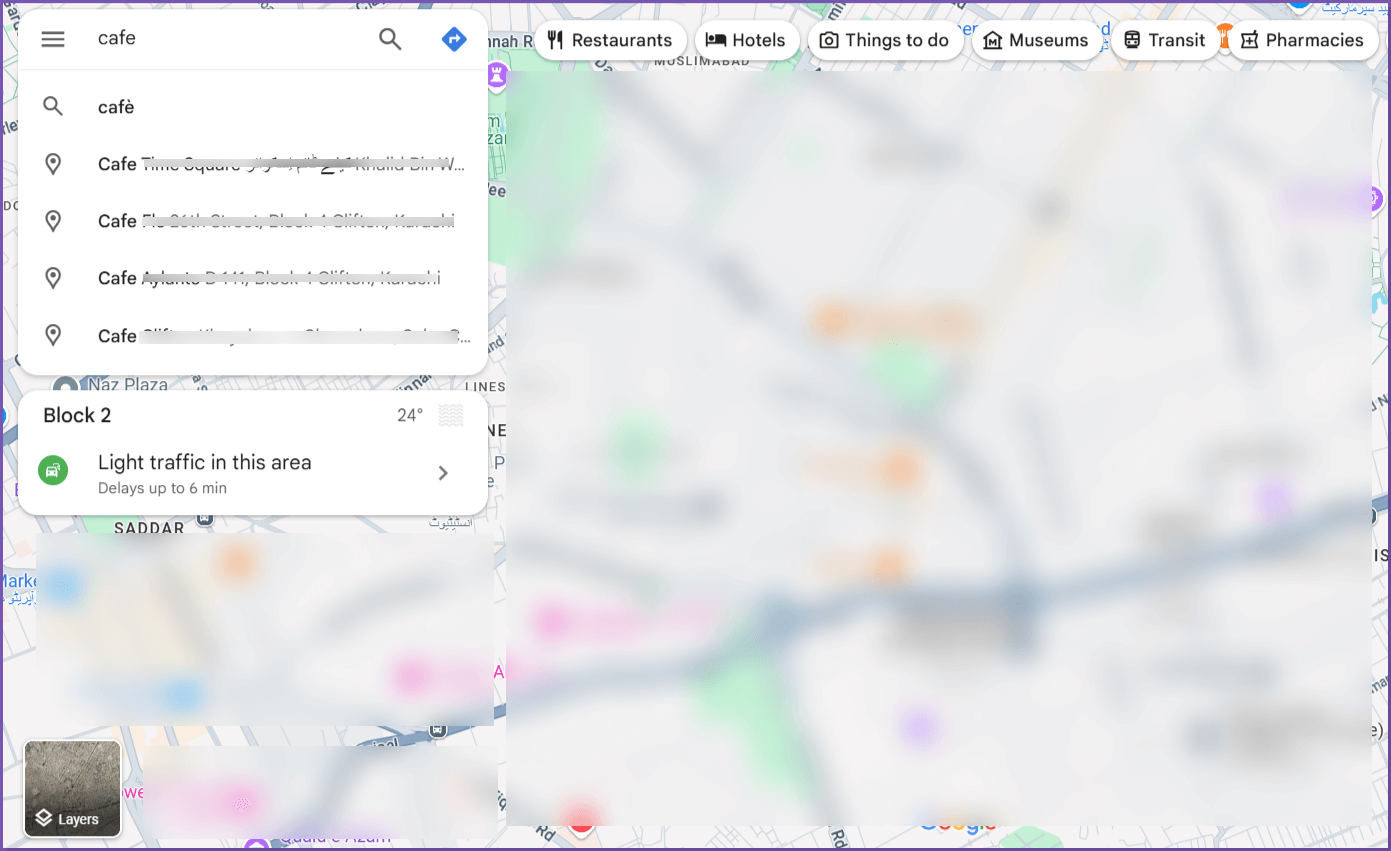Click the weather icon next to 24°

coord(451,414)
